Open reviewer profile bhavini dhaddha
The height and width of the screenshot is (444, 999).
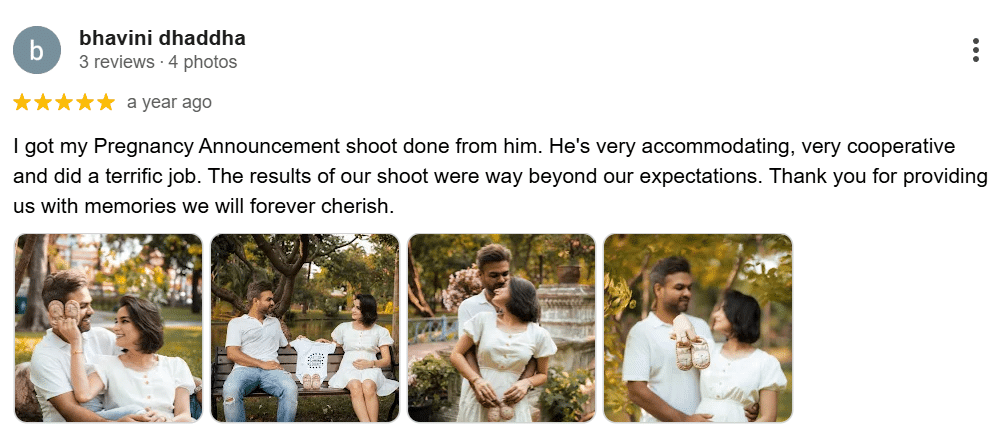coord(162,38)
